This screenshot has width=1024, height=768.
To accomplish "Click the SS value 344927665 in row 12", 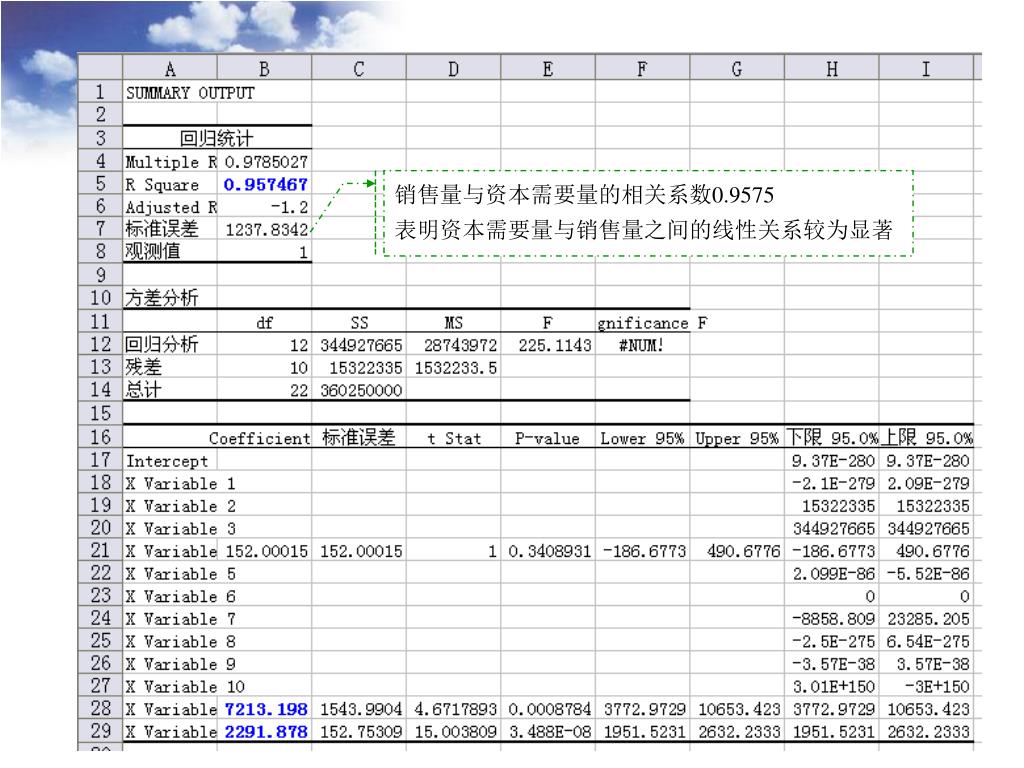I will [359, 345].
